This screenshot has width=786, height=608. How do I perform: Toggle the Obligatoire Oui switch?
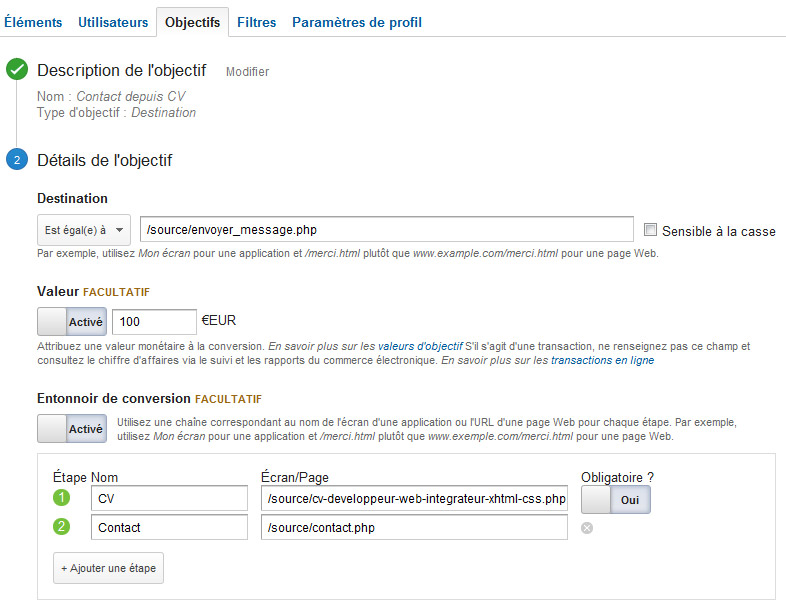click(616, 500)
